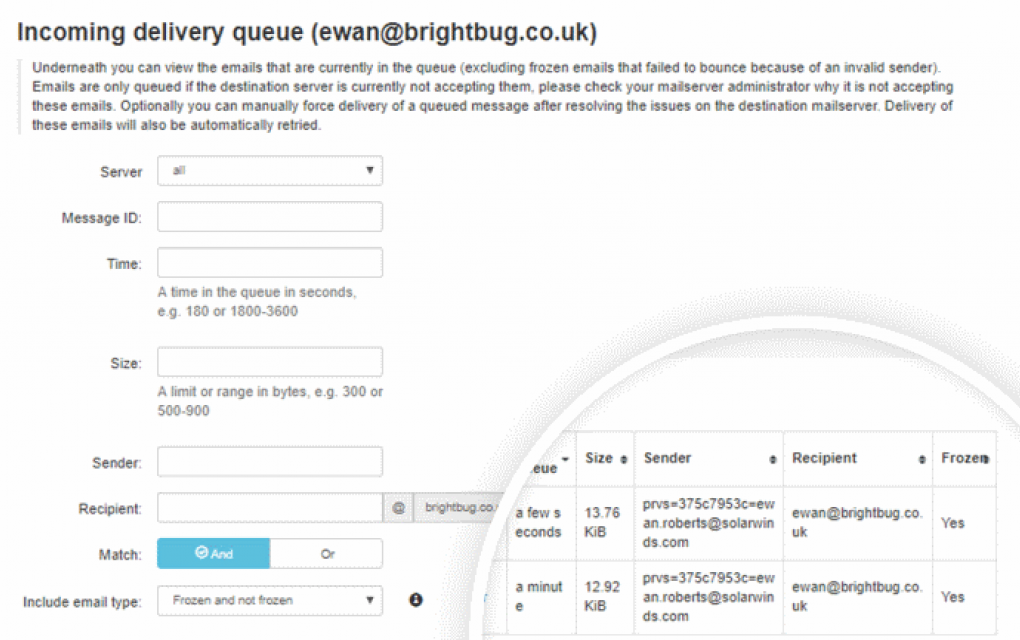
Task: Select the And match option
Action: coord(213,554)
